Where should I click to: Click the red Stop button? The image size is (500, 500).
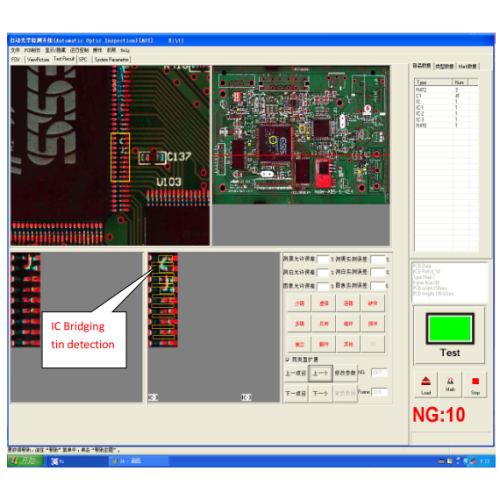coord(475,385)
